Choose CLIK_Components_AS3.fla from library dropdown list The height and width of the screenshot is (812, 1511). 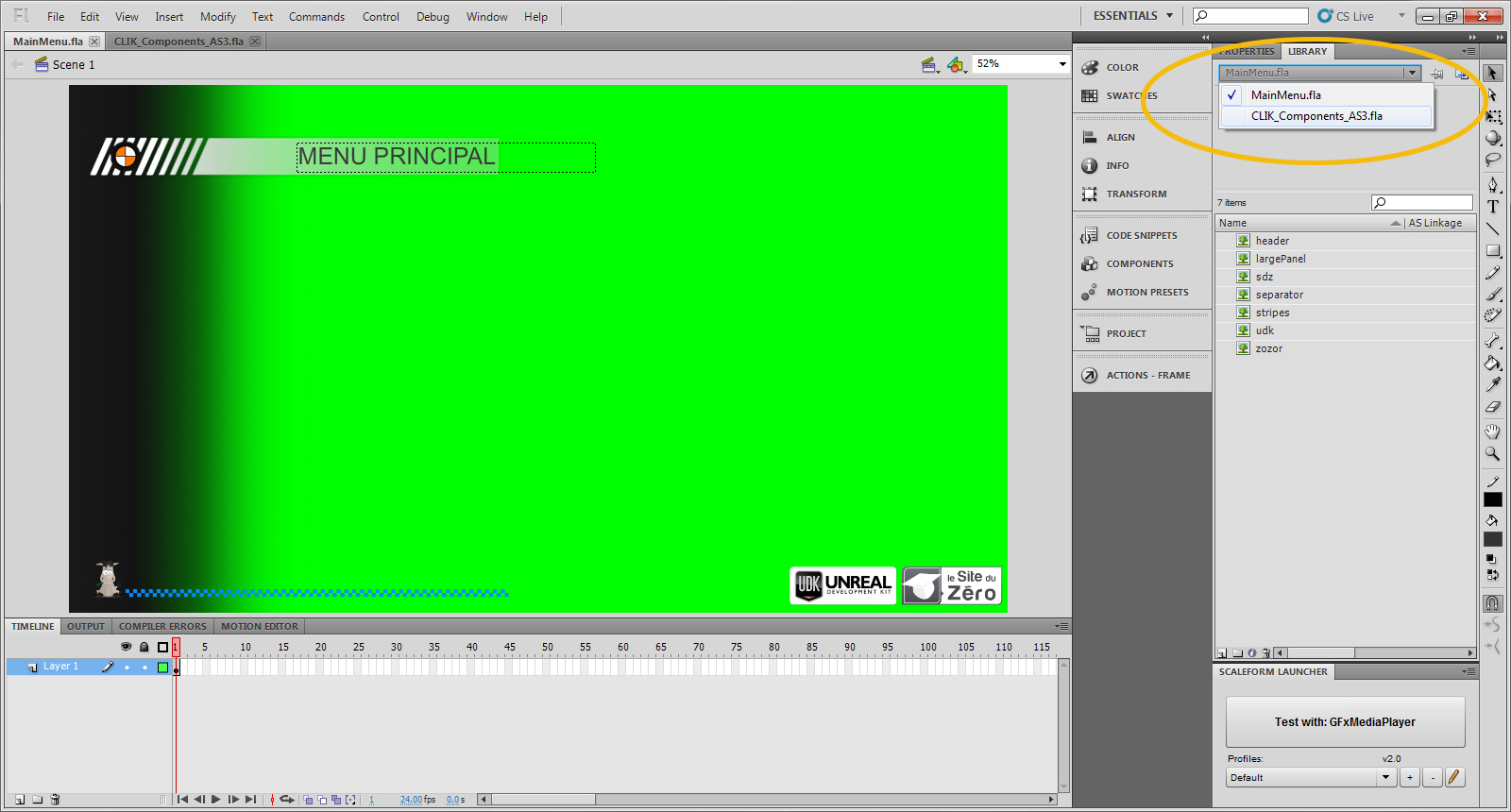click(1316, 116)
